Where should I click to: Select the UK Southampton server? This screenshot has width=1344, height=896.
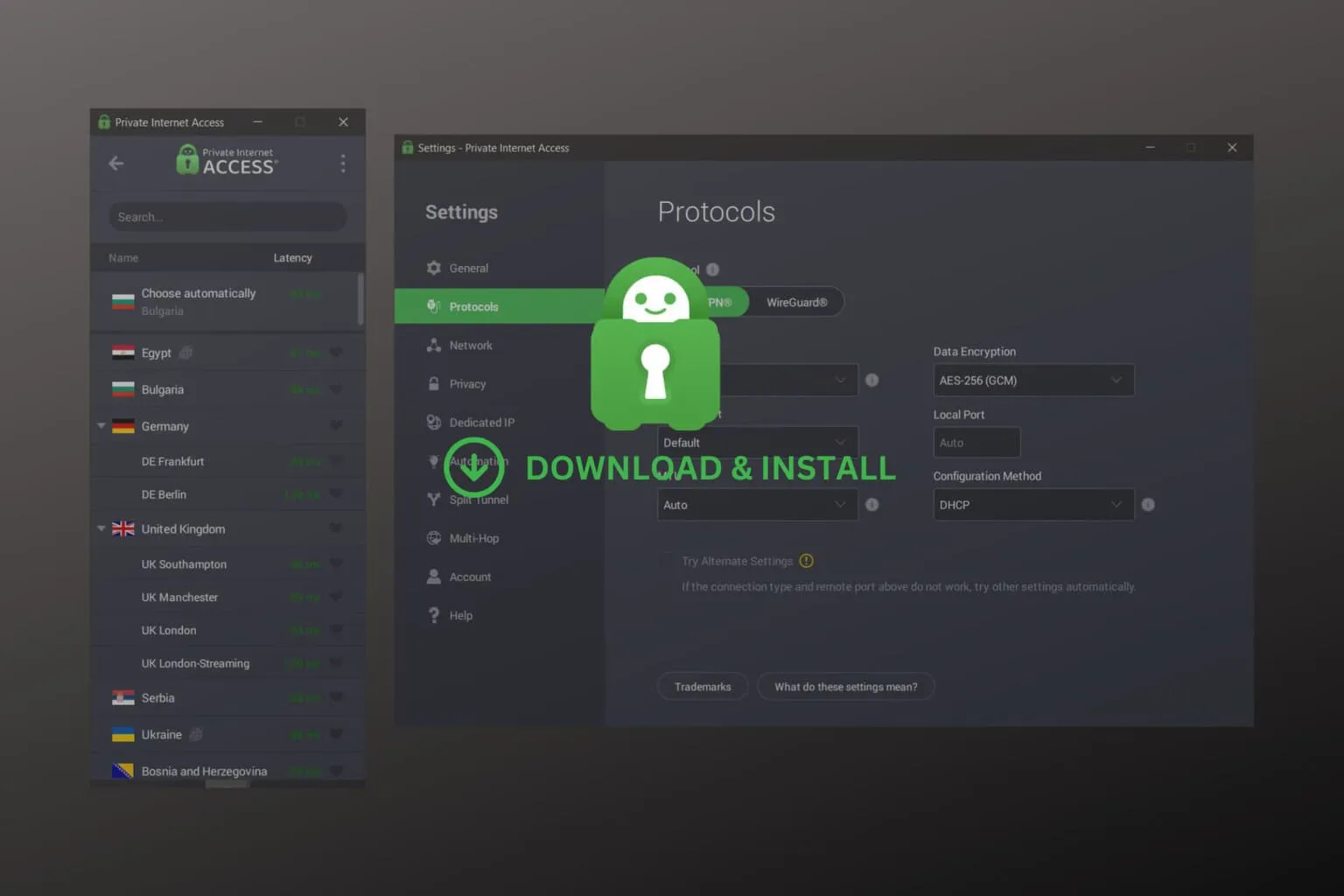click(x=227, y=564)
